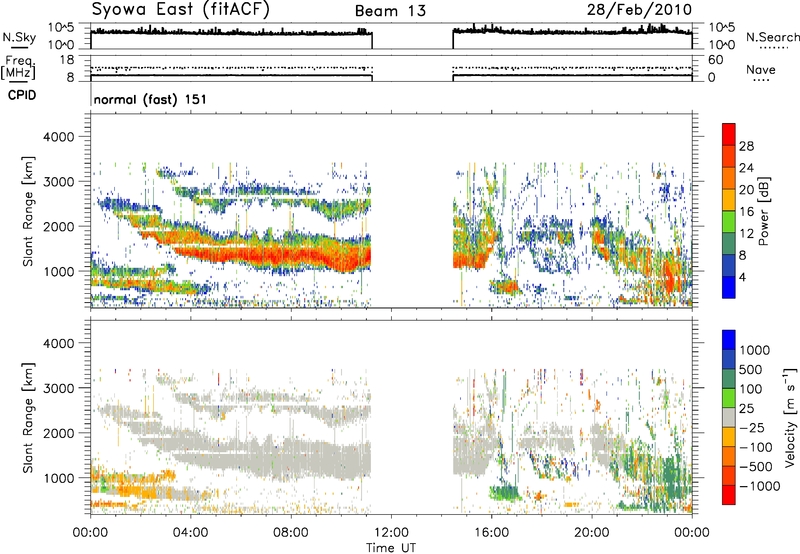Click the "Time UT" axis title
The width and height of the screenshot is (800, 554).
pos(391,548)
